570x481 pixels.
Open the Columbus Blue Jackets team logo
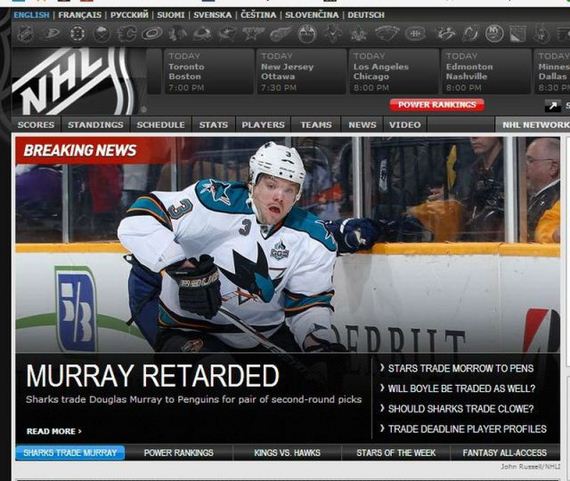coord(227,34)
